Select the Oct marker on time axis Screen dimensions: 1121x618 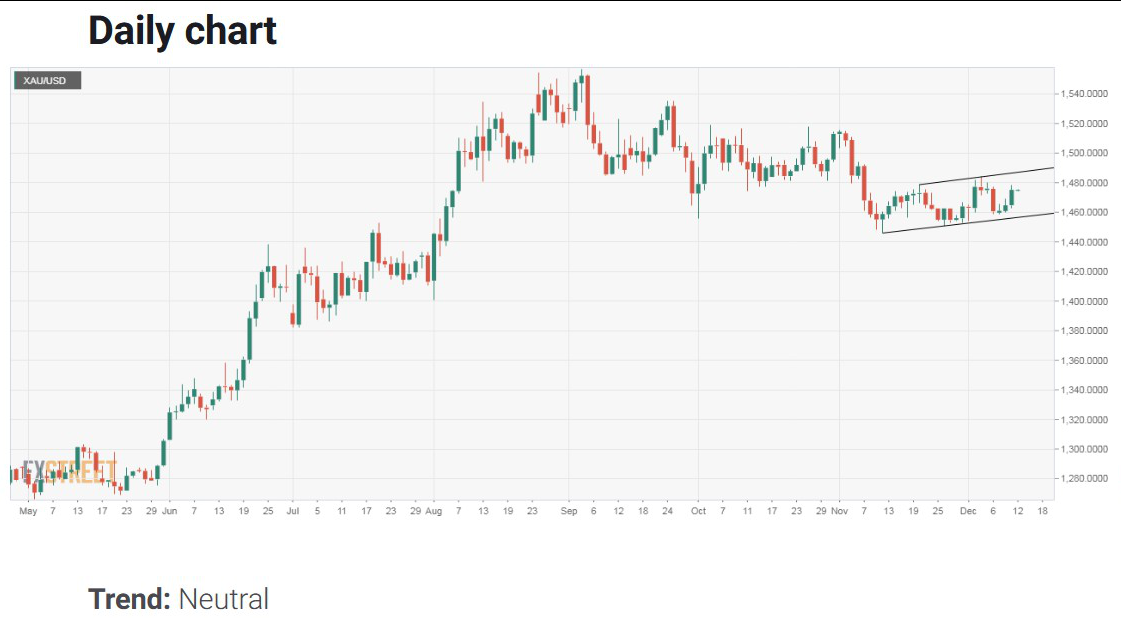[698, 511]
